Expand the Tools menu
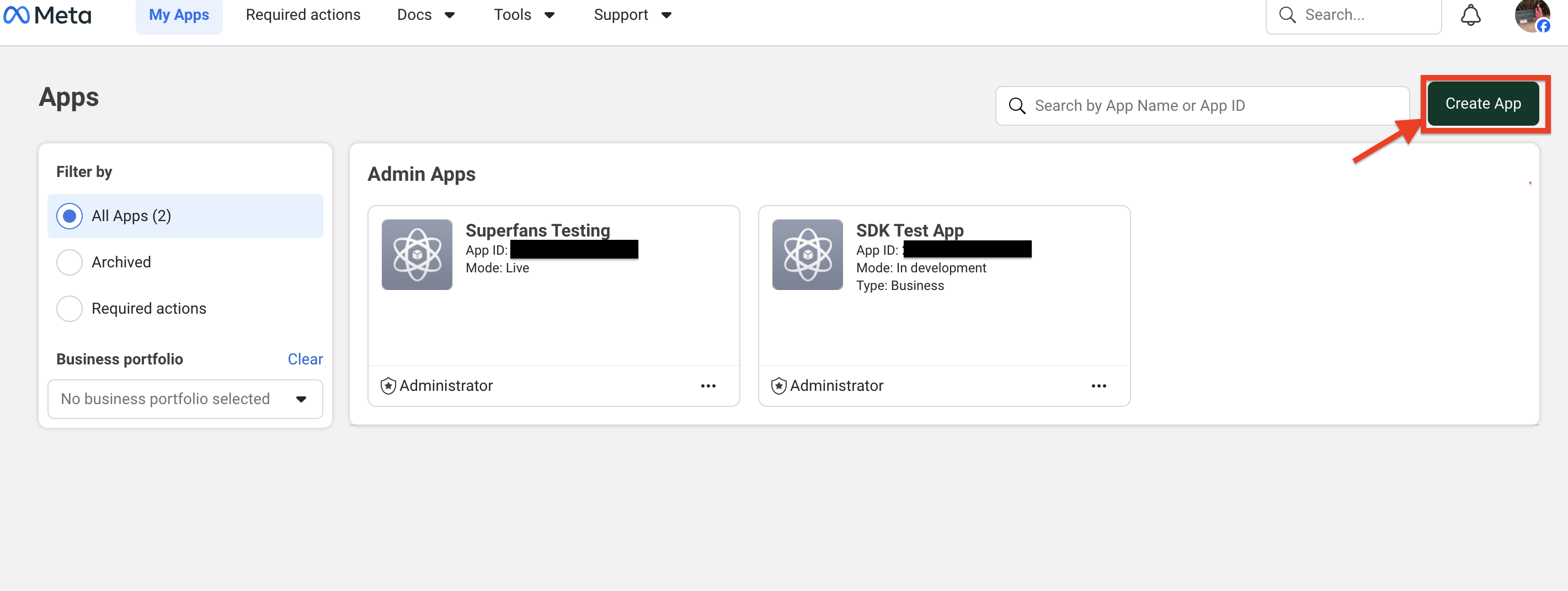 [524, 15]
